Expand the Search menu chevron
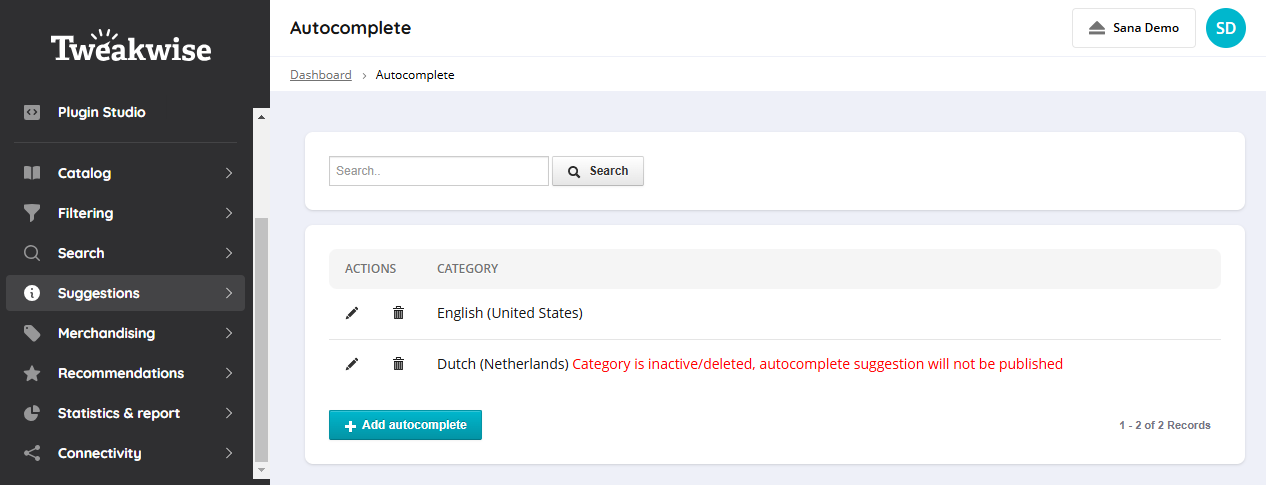 (x=229, y=253)
